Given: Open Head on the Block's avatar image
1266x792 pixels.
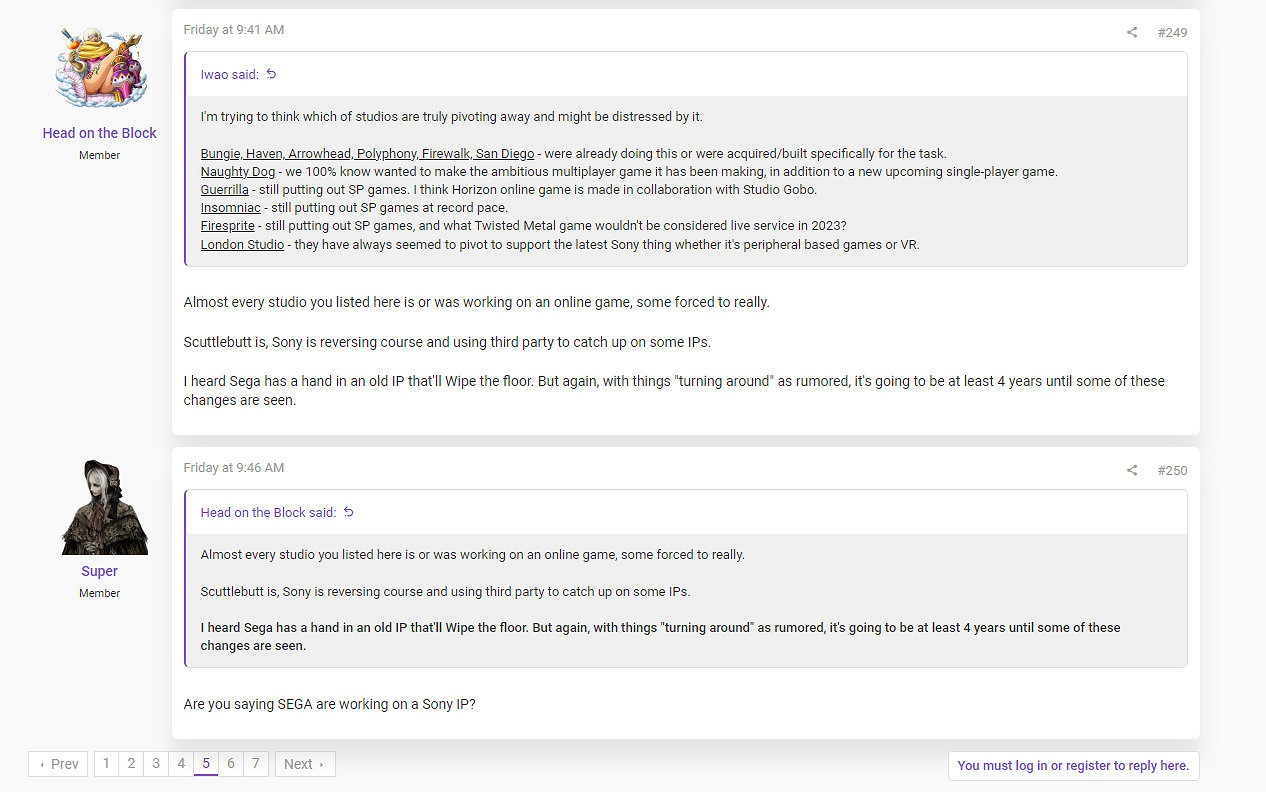Looking at the screenshot, I should [x=100, y=66].
